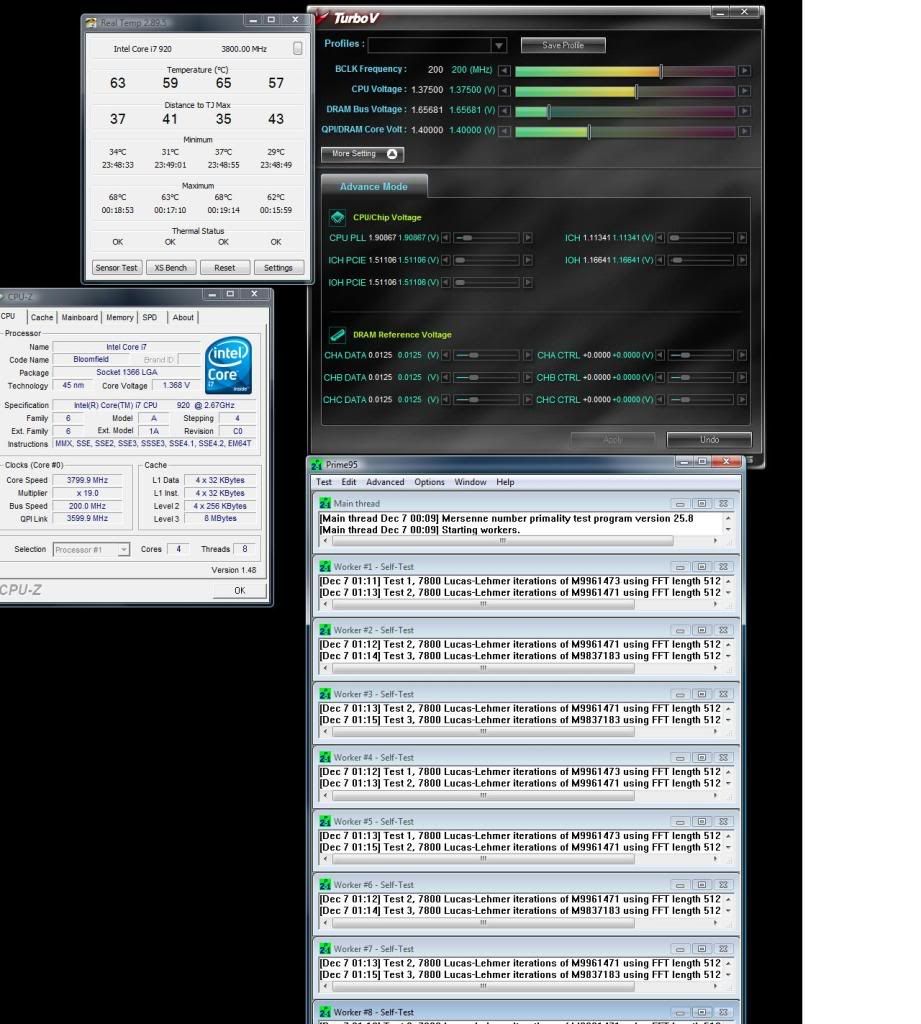Screen dimensions: 921x1024
Task: Switch to SPD tab in CPU-Z
Action: pos(150,317)
